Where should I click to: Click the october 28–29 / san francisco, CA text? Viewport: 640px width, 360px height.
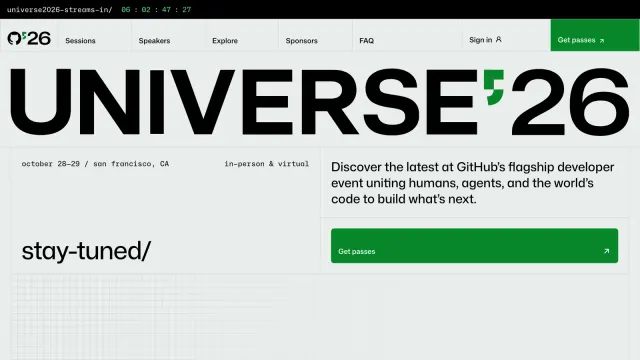95,164
